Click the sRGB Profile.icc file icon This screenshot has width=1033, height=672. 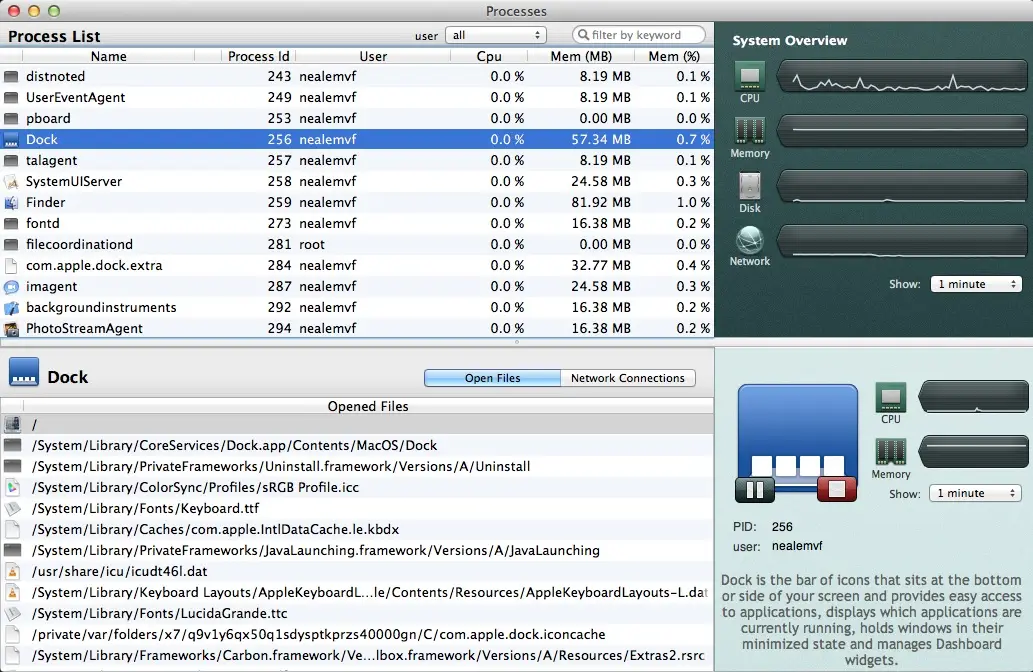pyautogui.click(x=13, y=488)
